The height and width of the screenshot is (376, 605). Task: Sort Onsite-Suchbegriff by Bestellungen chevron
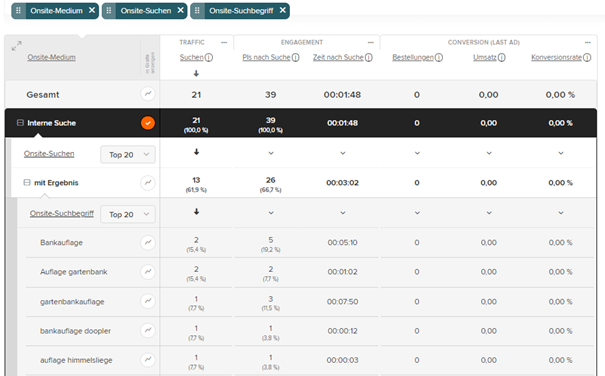(x=417, y=213)
